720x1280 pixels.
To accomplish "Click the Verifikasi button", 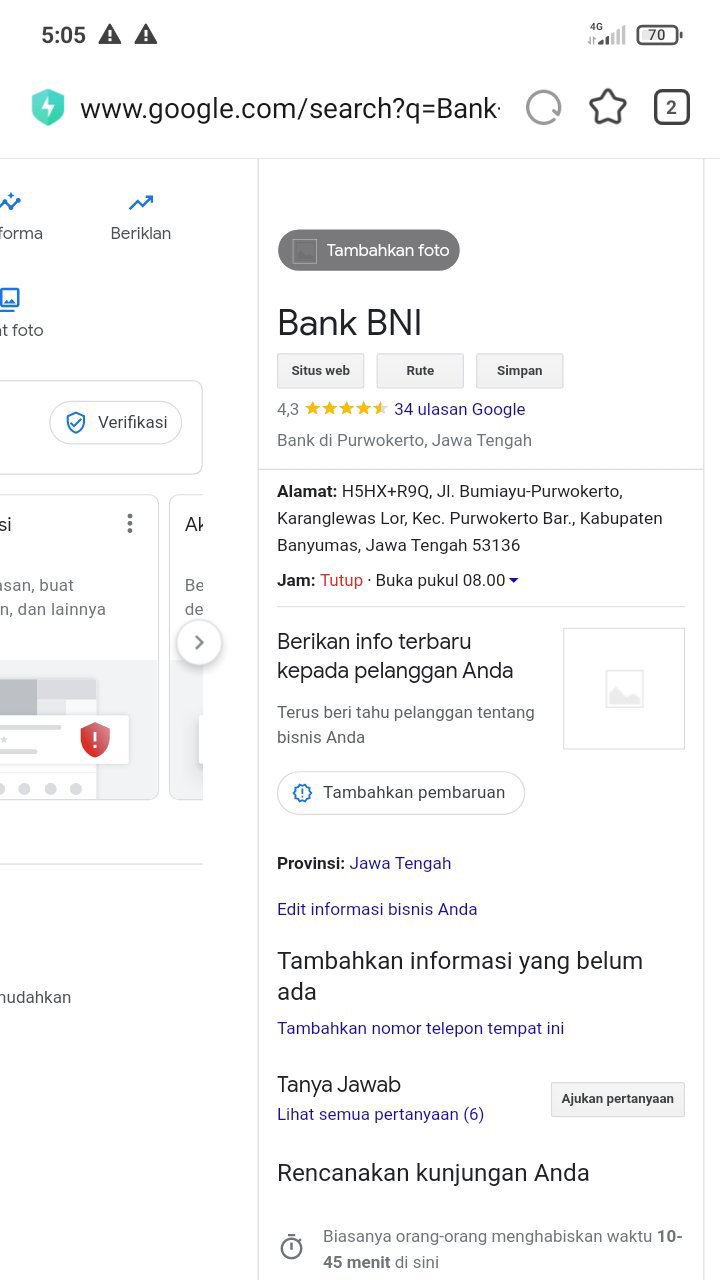I will point(116,423).
